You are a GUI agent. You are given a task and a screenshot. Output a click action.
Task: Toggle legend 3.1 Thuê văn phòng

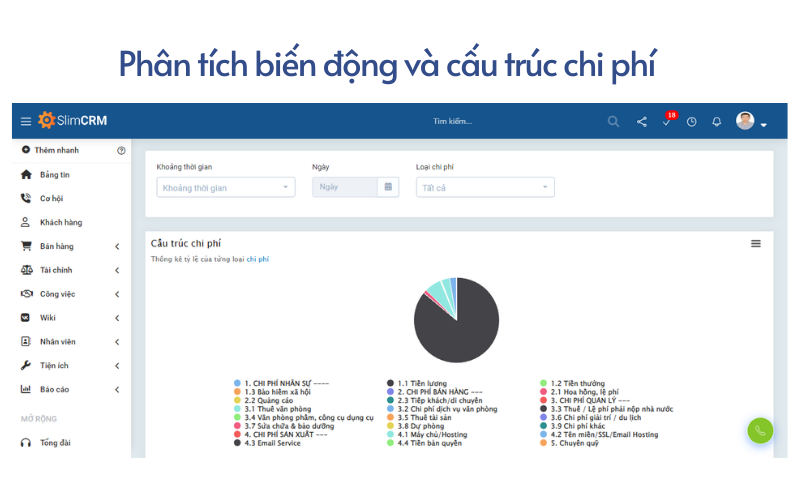[x=272, y=409]
